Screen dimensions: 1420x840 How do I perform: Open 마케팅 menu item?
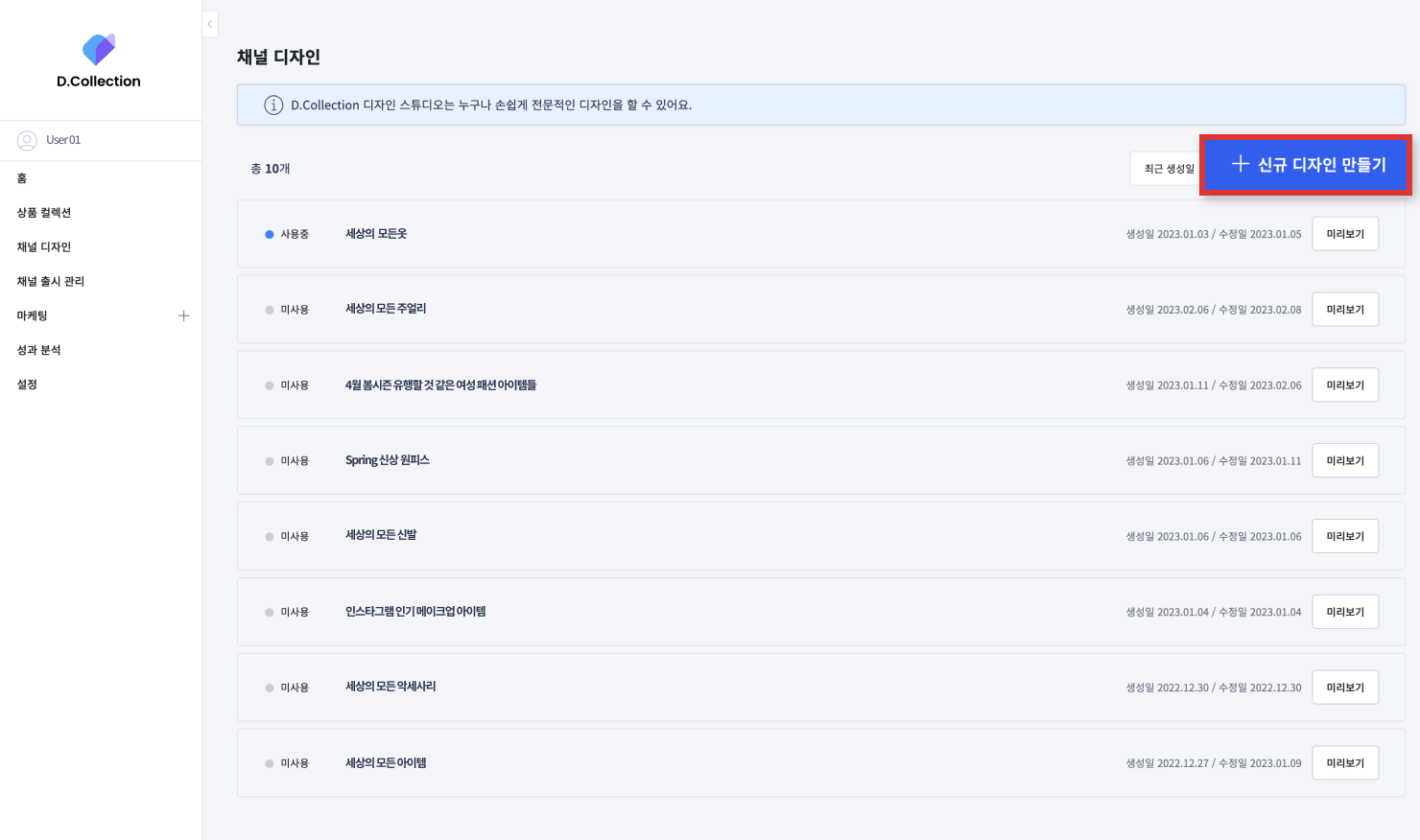click(32, 315)
